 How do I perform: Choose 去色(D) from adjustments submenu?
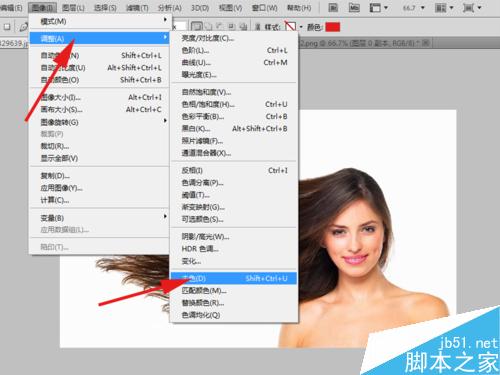click(234, 278)
